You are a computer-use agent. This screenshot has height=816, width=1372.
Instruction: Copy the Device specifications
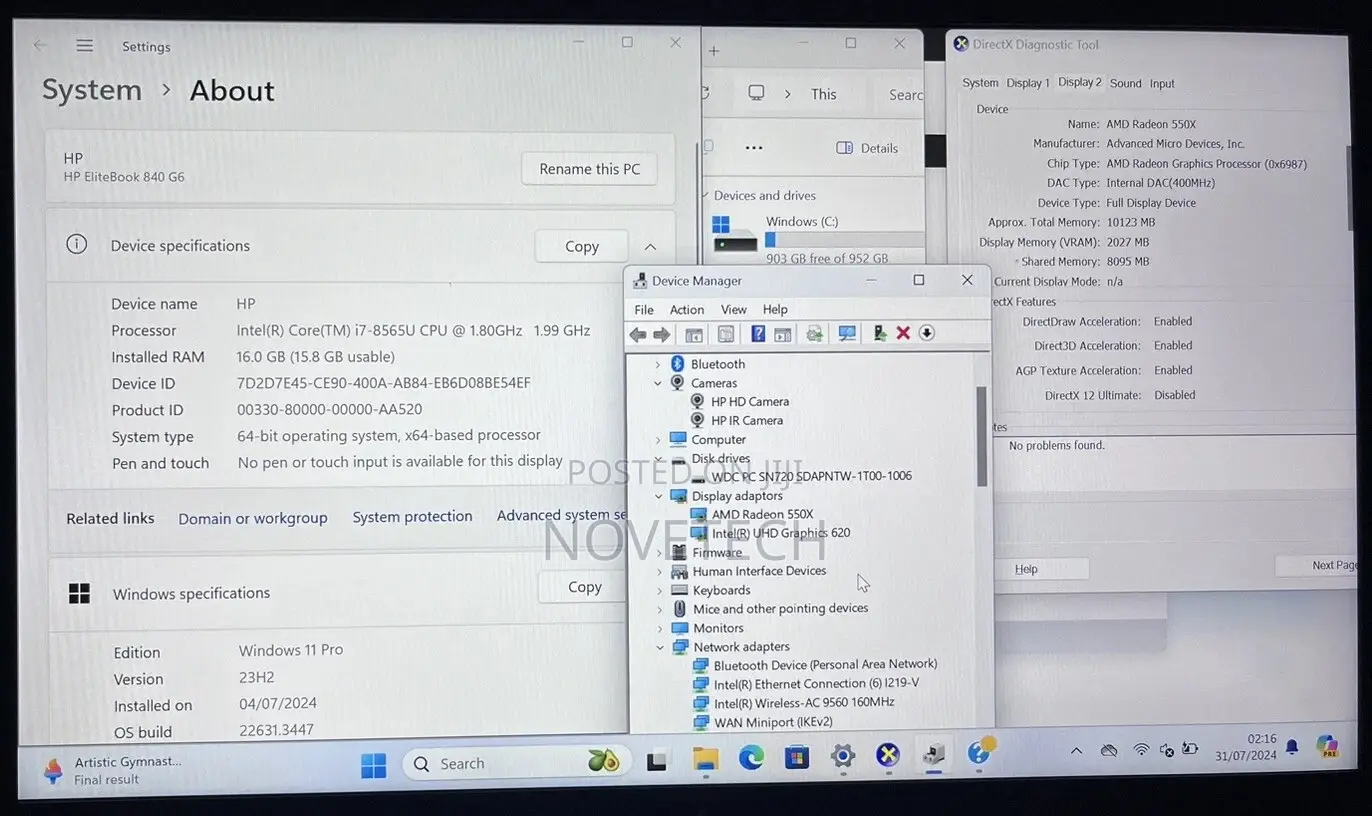coord(582,246)
